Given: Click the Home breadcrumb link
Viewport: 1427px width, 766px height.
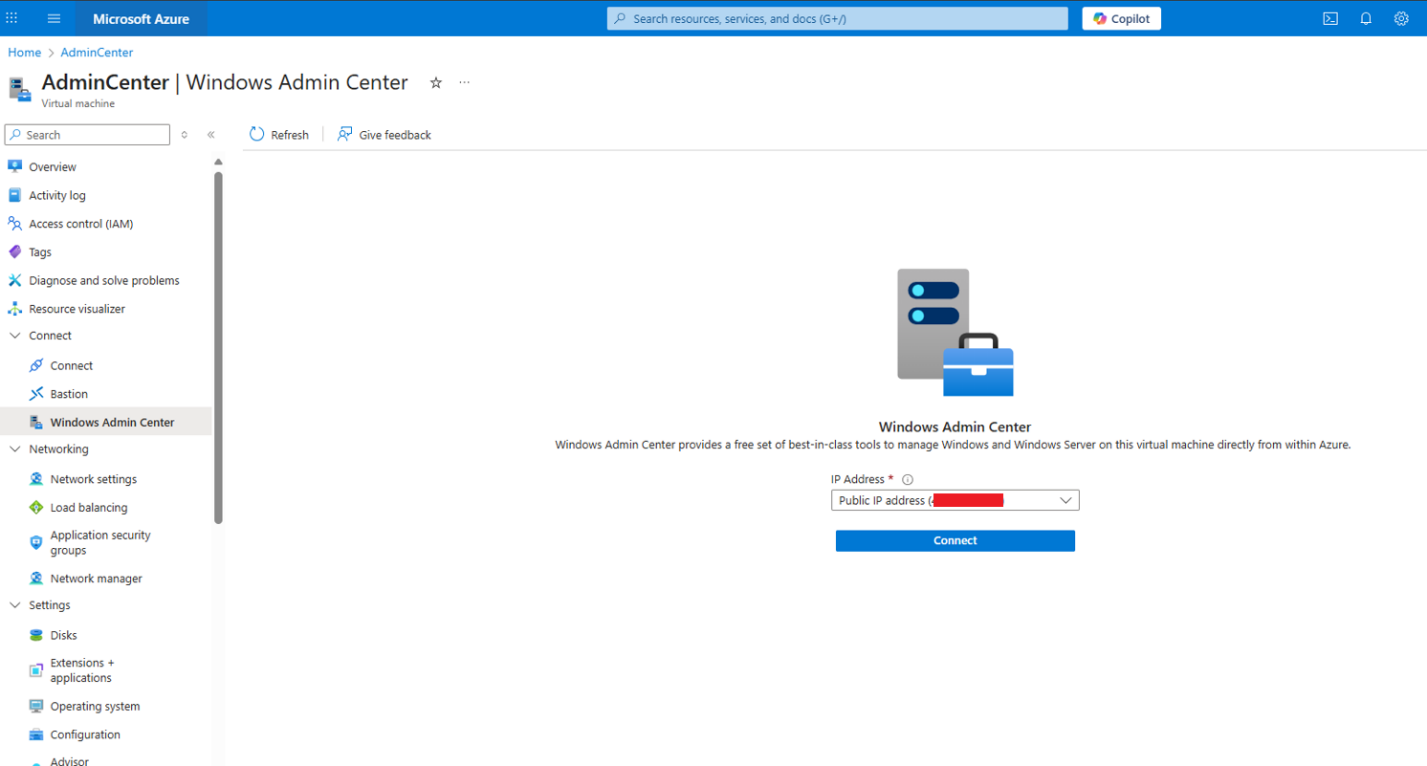Looking at the screenshot, I should [24, 52].
